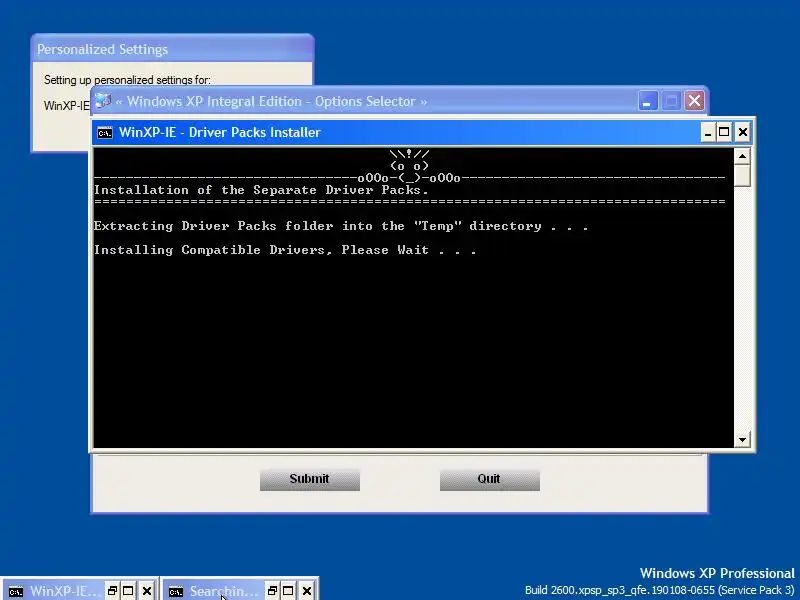
Task: Maximize the Driver Packs Installer console window
Action: [724, 133]
